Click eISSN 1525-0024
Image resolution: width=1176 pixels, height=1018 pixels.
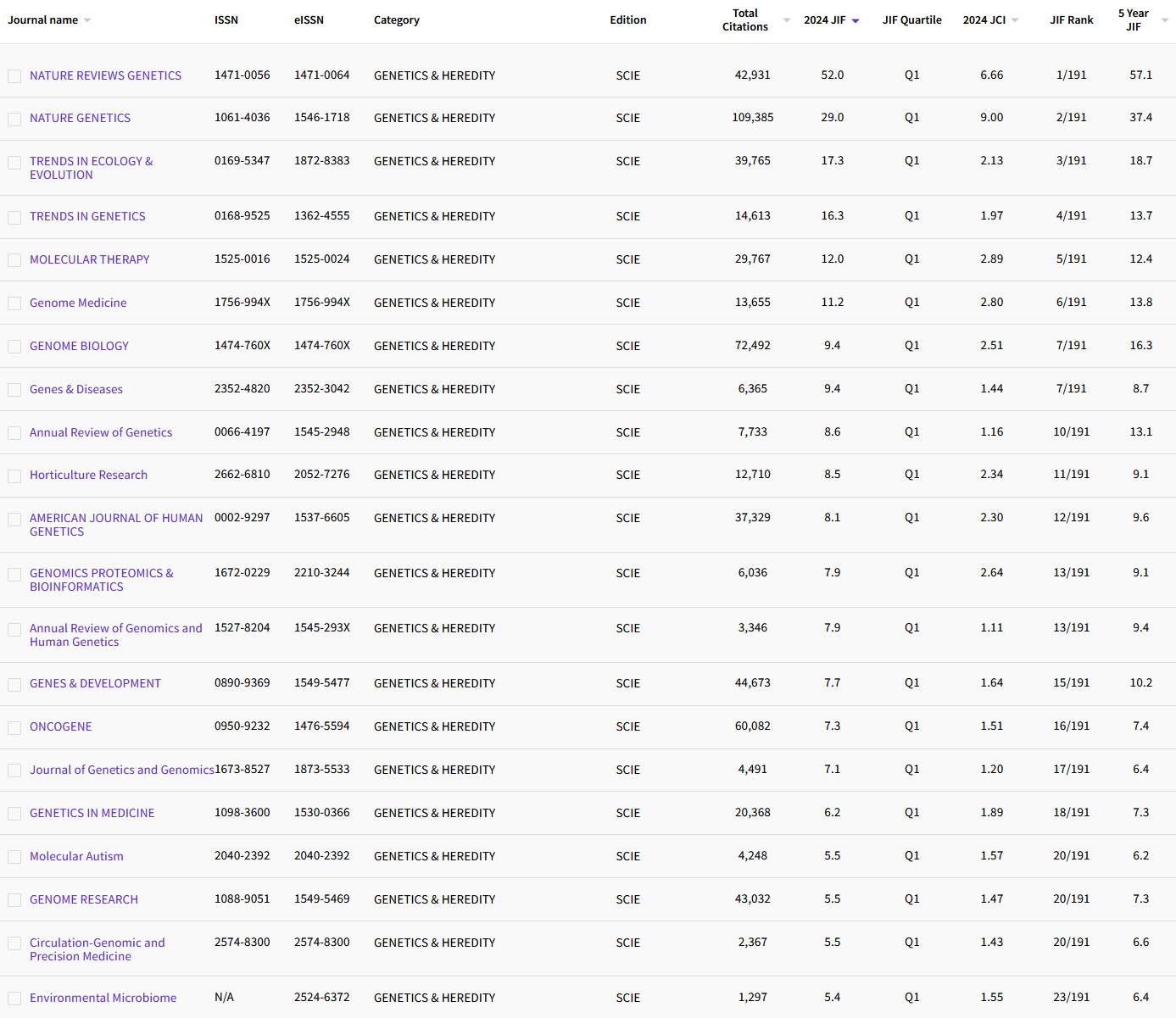click(x=322, y=259)
